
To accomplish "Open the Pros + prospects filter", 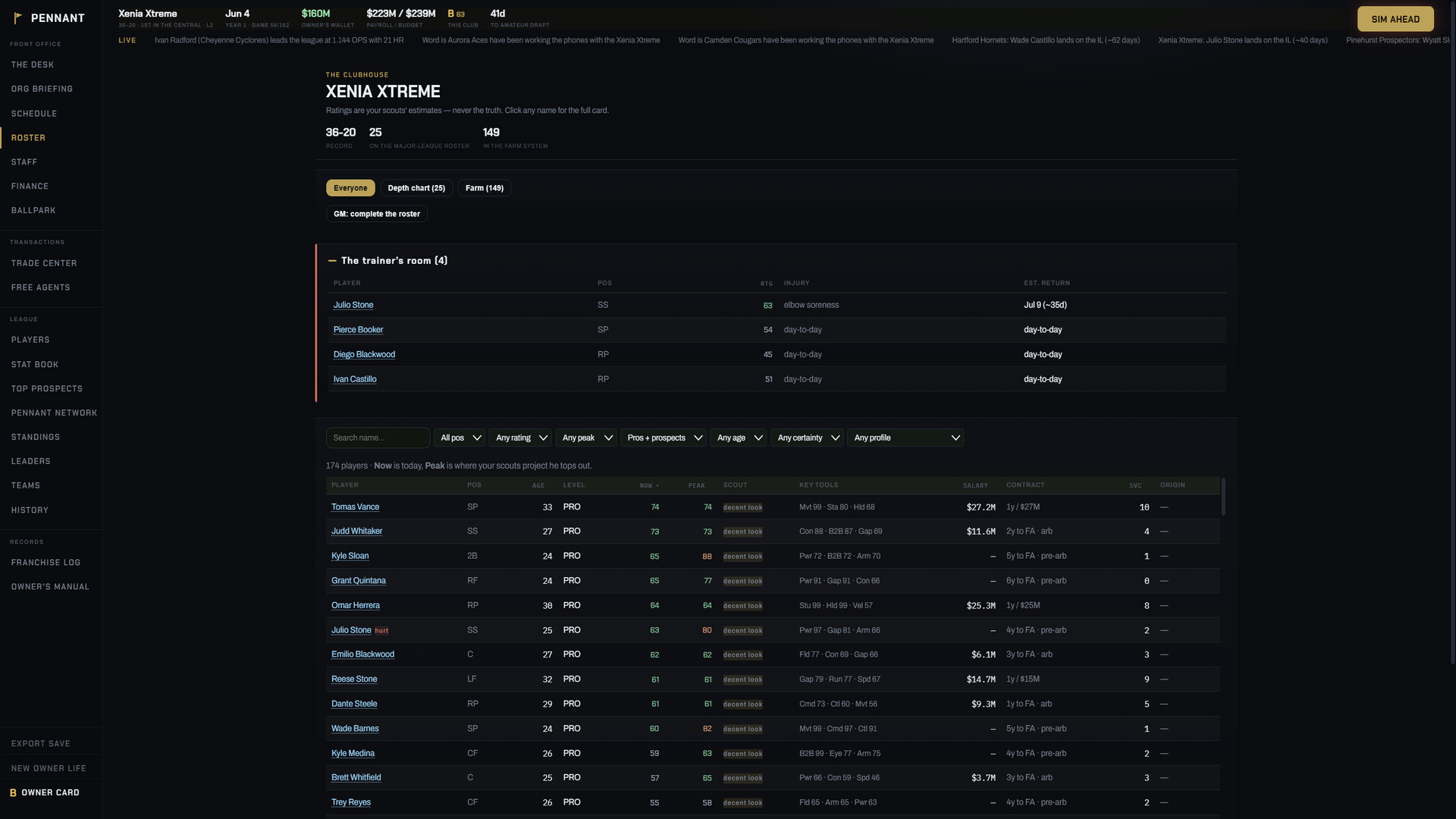I will click(664, 438).
